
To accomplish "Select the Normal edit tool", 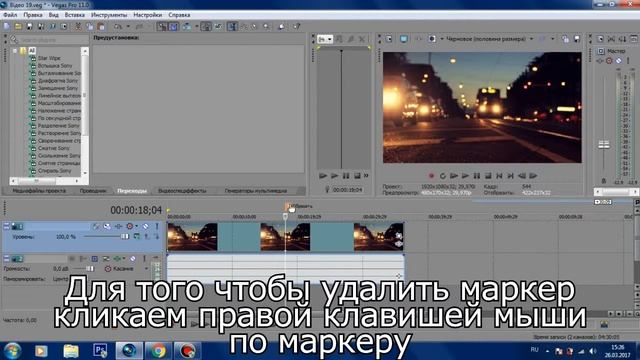I will [x=232, y=27].
